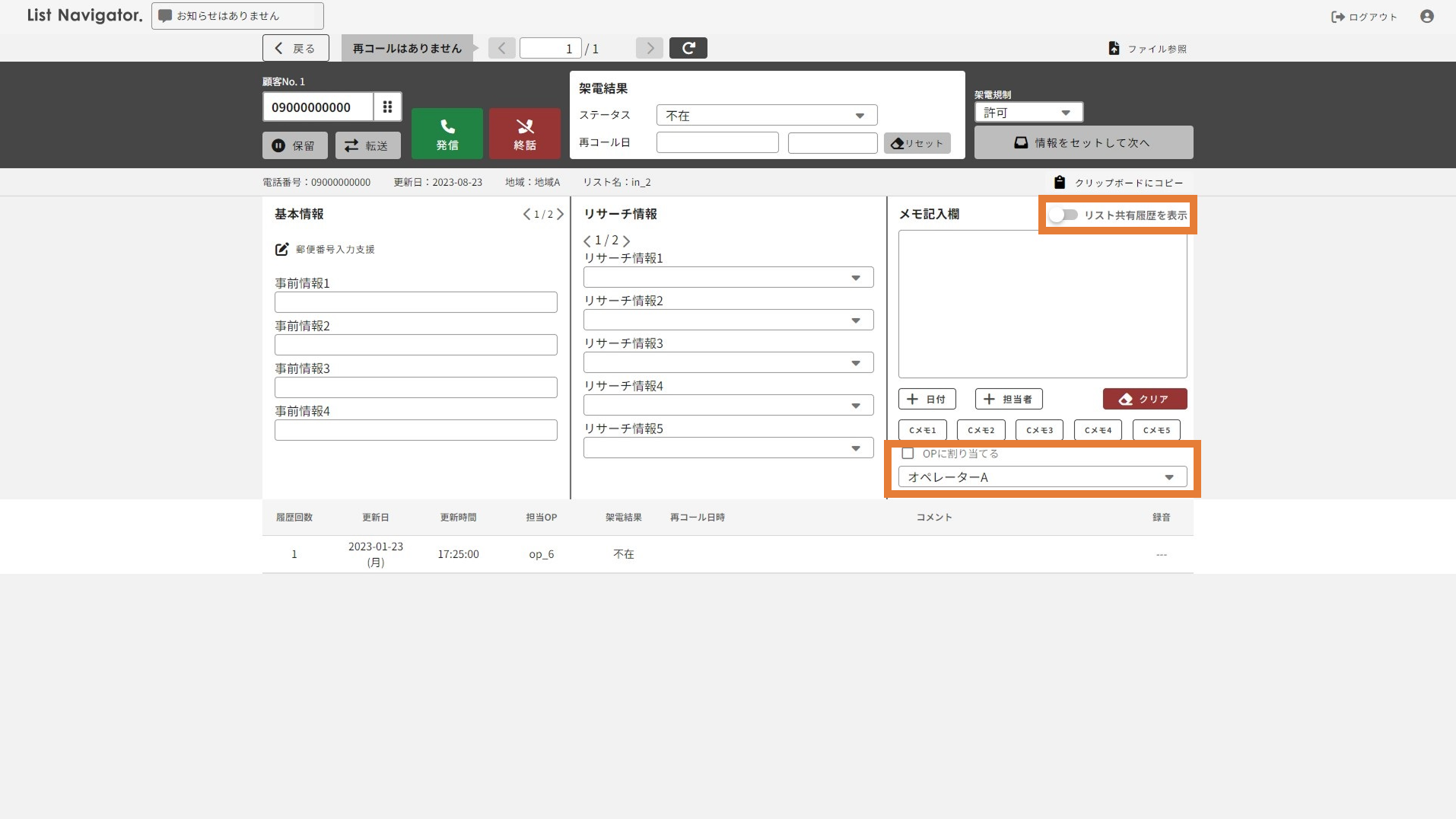Click クリップボードにコピー clipboard icon
Screen dimensions: 1456x819
[1059, 183]
